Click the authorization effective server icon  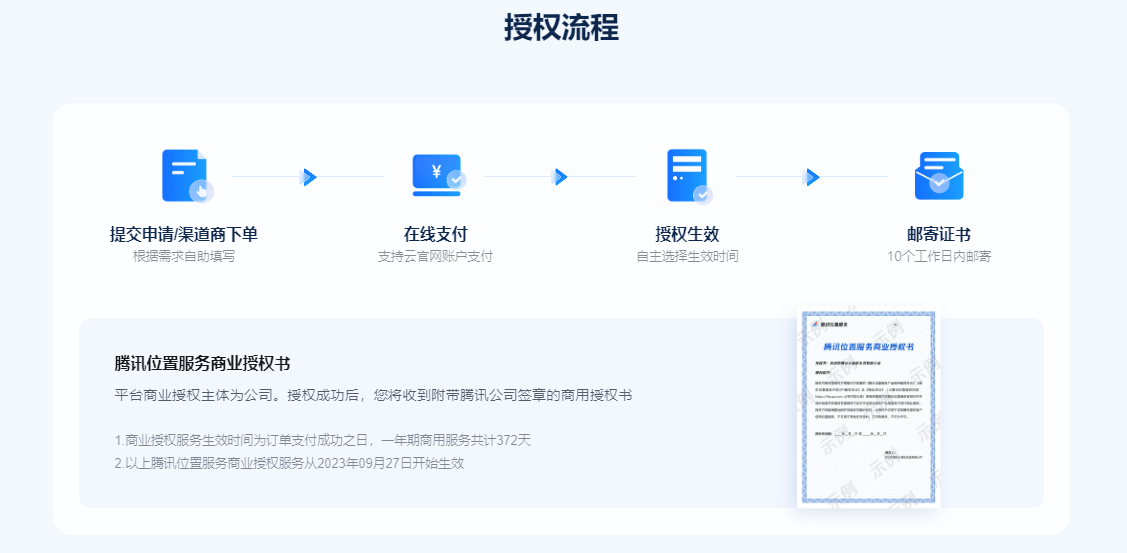689,176
